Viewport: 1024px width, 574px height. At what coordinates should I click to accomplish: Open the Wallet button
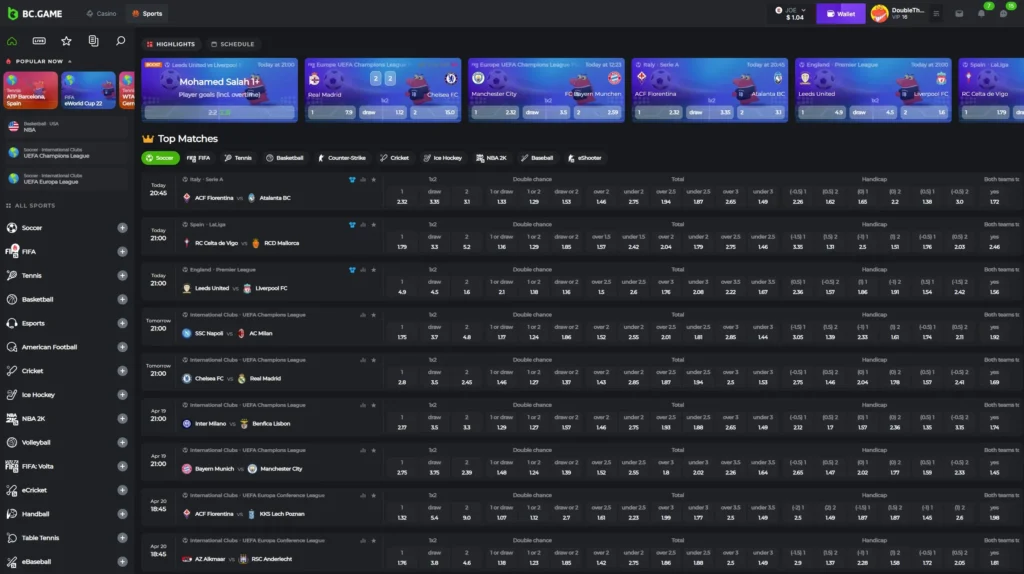tap(840, 13)
